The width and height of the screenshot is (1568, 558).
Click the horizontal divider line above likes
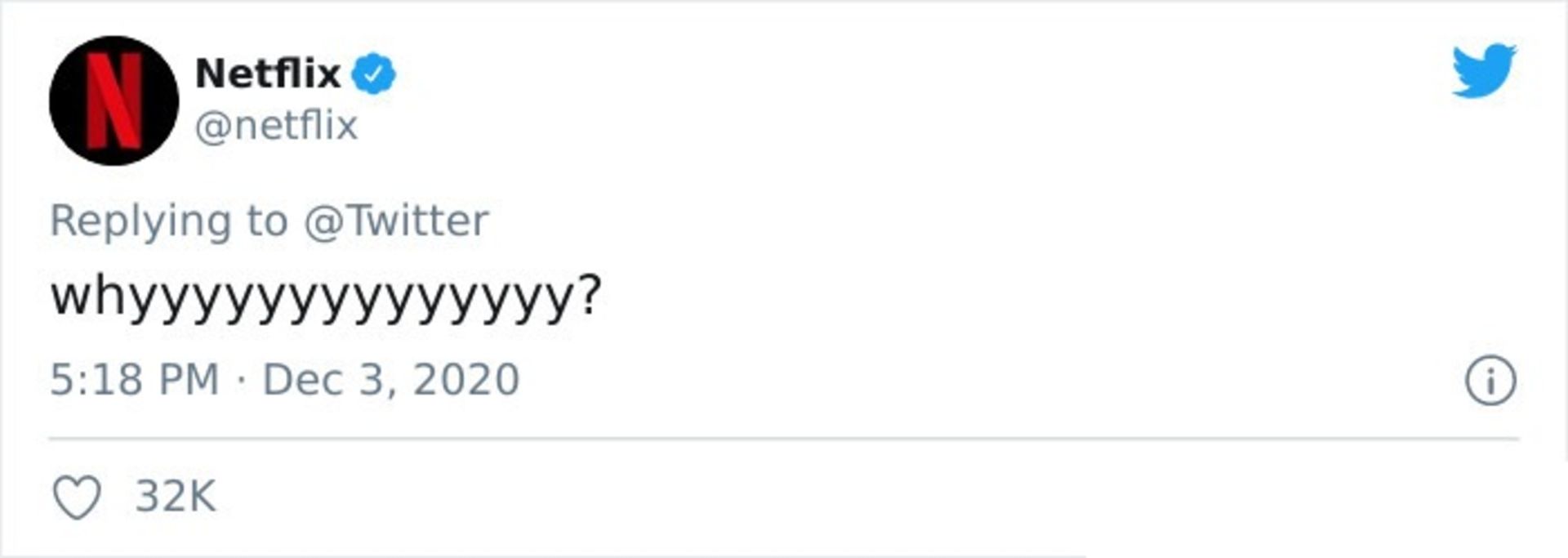click(783, 439)
